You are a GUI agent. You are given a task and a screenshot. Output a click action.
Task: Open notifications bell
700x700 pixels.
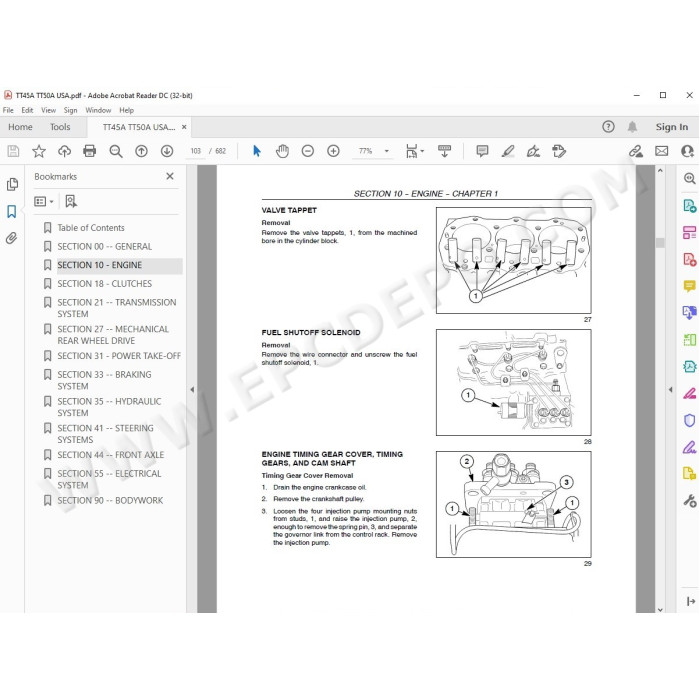click(632, 127)
